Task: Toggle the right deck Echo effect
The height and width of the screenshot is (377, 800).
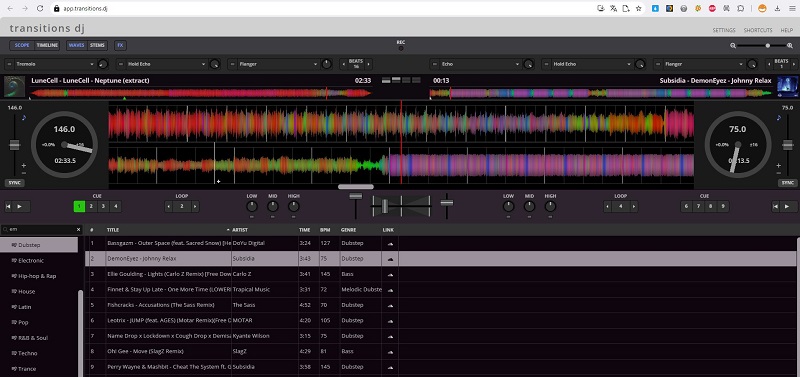Action: click(x=435, y=64)
